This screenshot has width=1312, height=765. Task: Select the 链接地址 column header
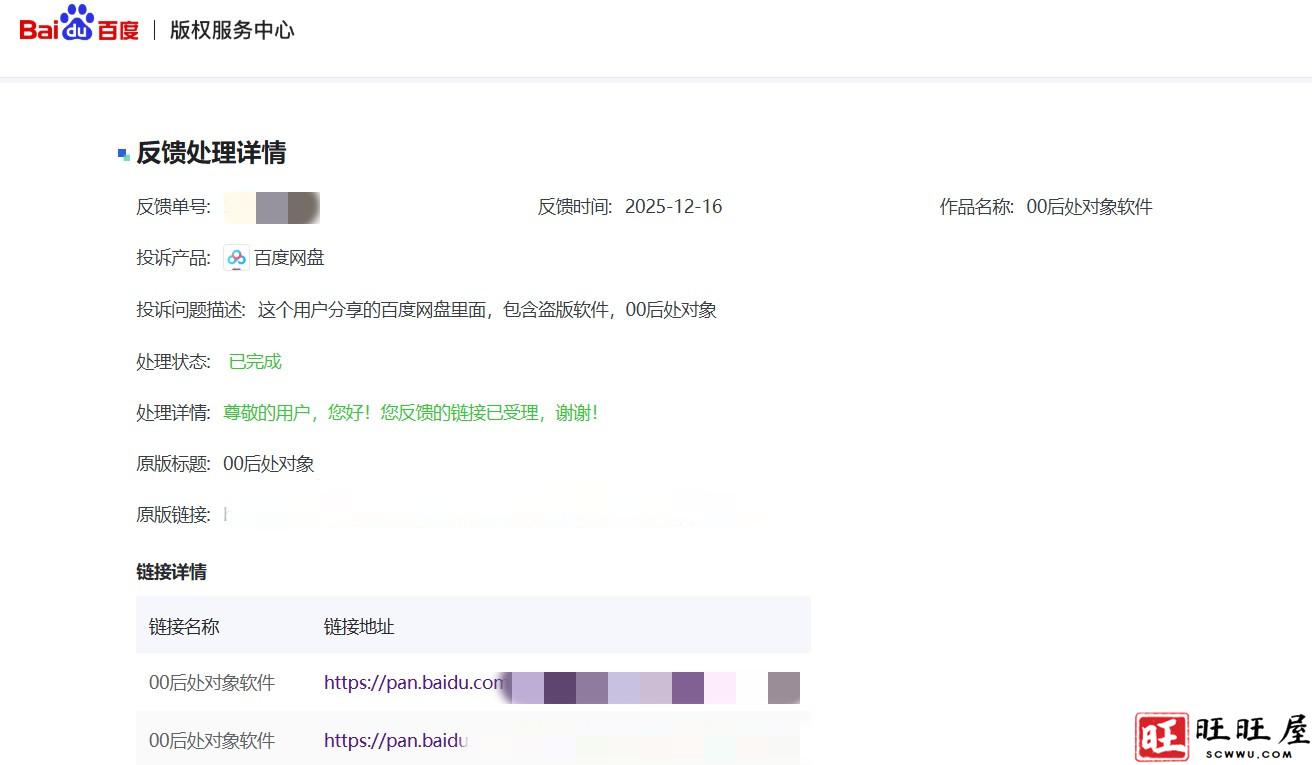click(358, 626)
